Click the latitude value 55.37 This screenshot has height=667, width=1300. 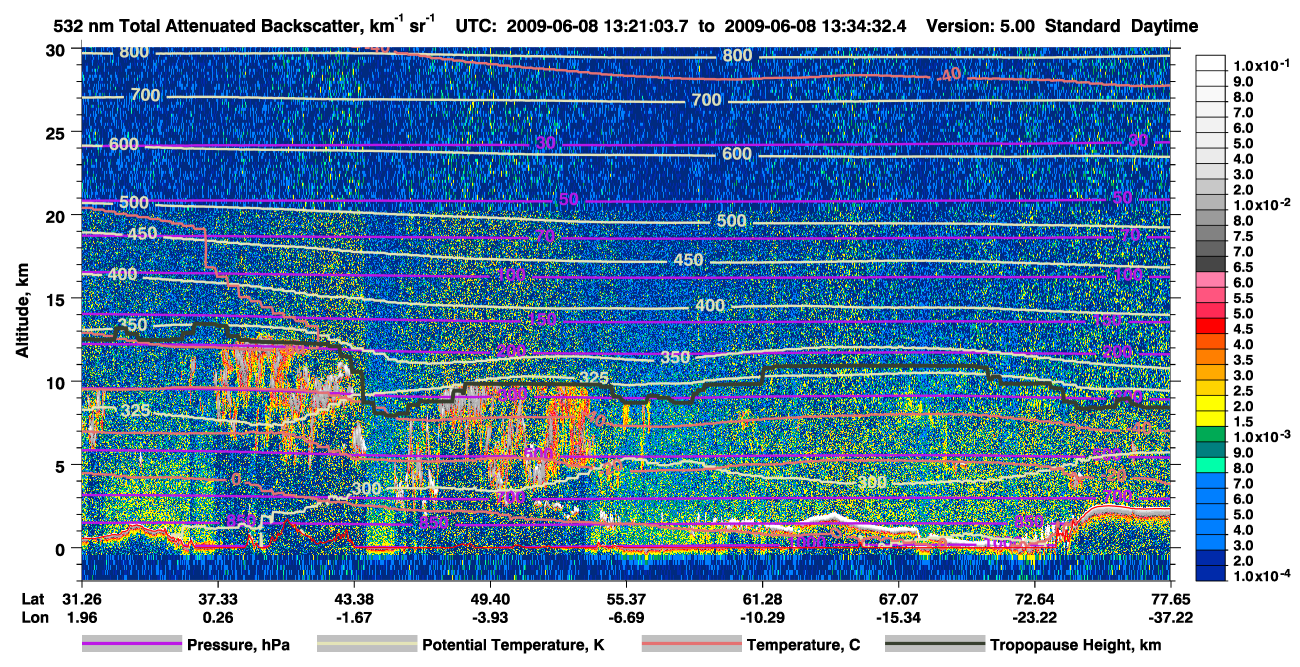coord(625,598)
